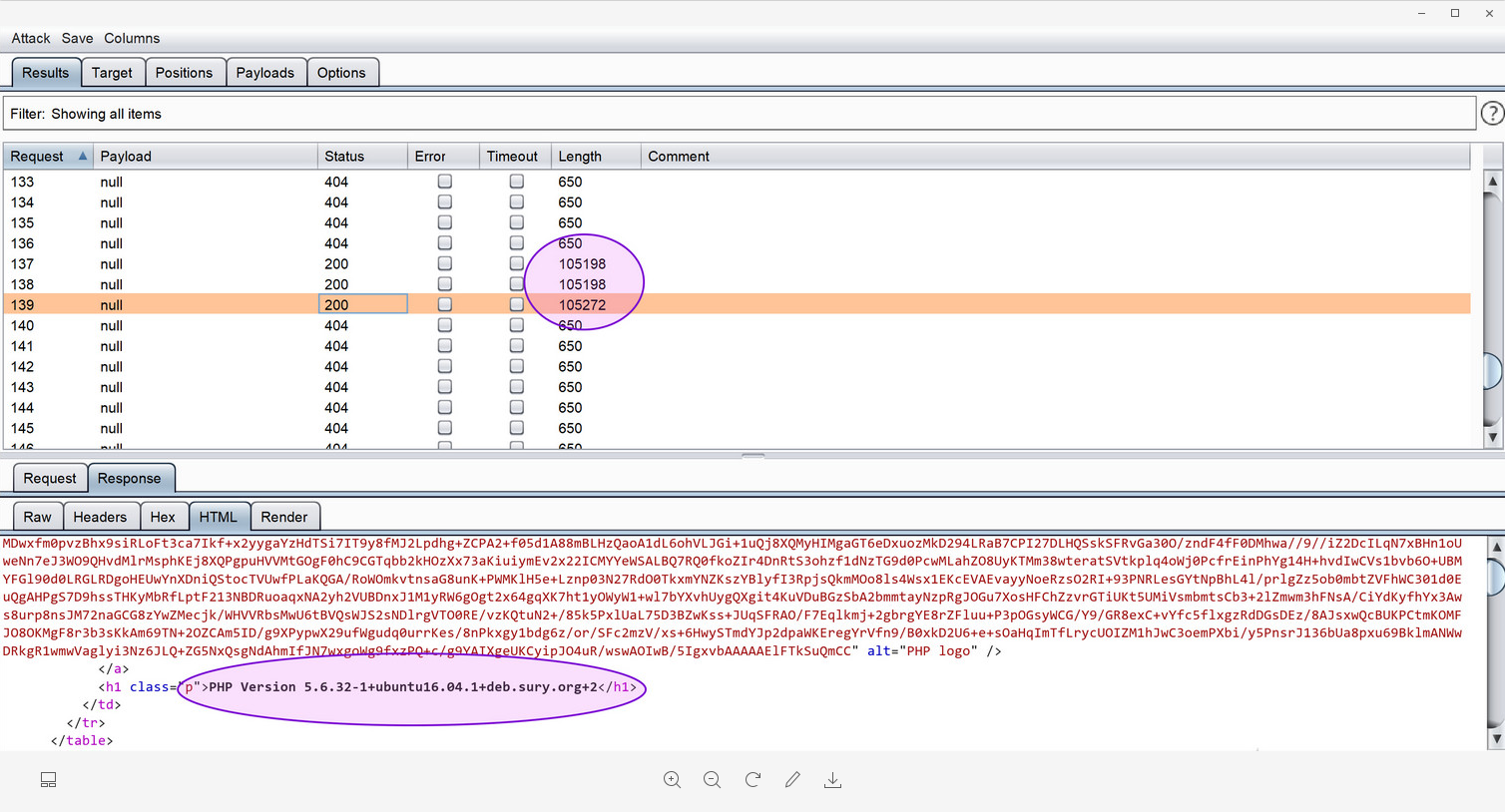This screenshot has width=1505, height=812.
Task: Open the Attack menu
Action: click(x=31, y=38)
